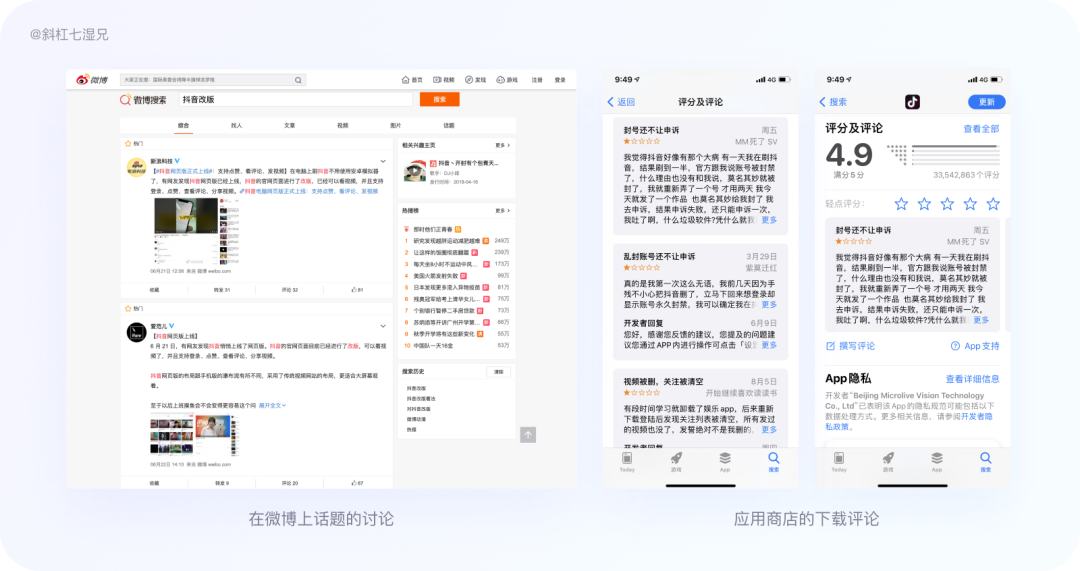This screenshot has width=1080, height=571.
Task: Select the 视频 results tab
Action: point(342,125)
